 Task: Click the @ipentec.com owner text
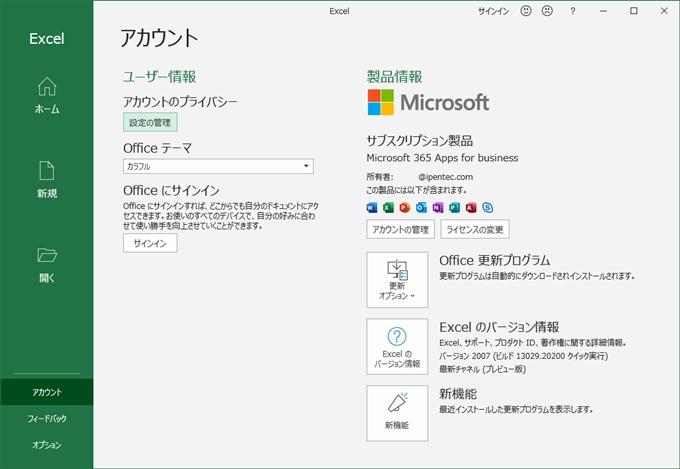pyautogui.click(x=445, y=177)
